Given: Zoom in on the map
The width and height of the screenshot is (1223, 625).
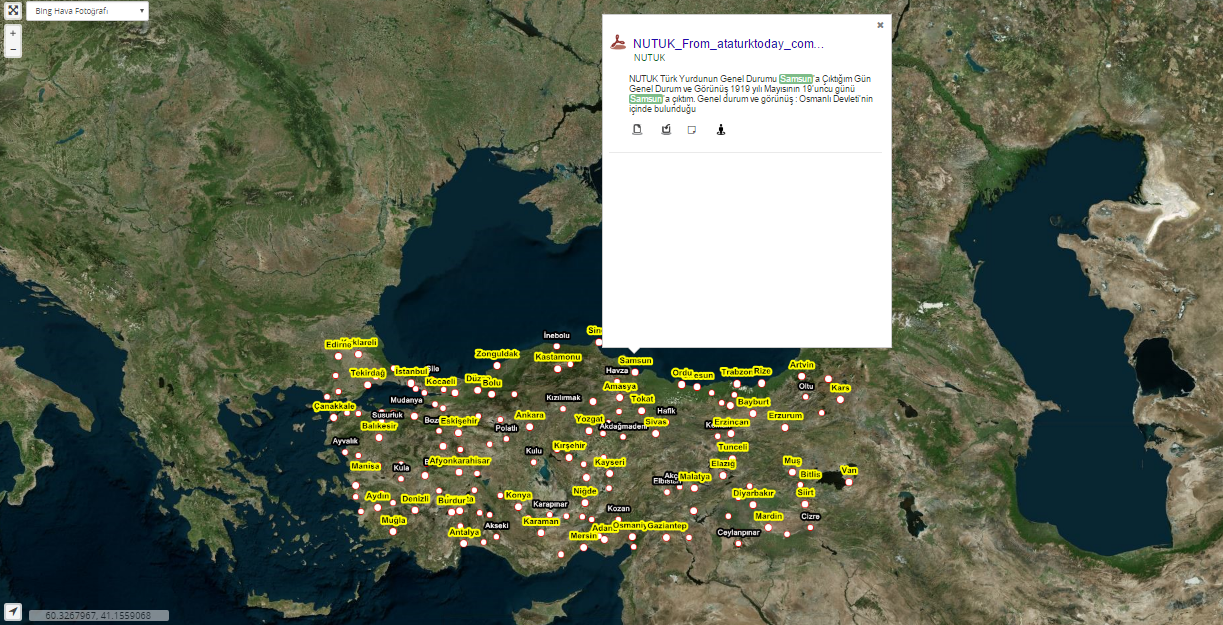Looking at the screenshot, I should click(13, 33).
